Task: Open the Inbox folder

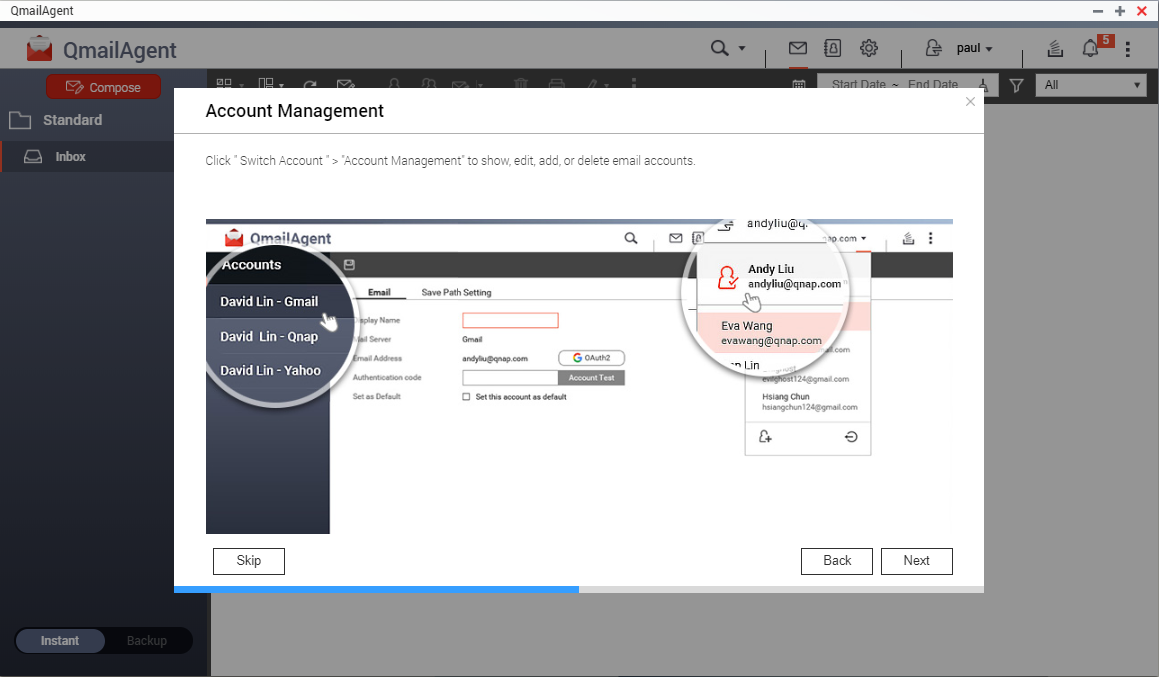Action: pyautogui.click(x=86, y=157)
